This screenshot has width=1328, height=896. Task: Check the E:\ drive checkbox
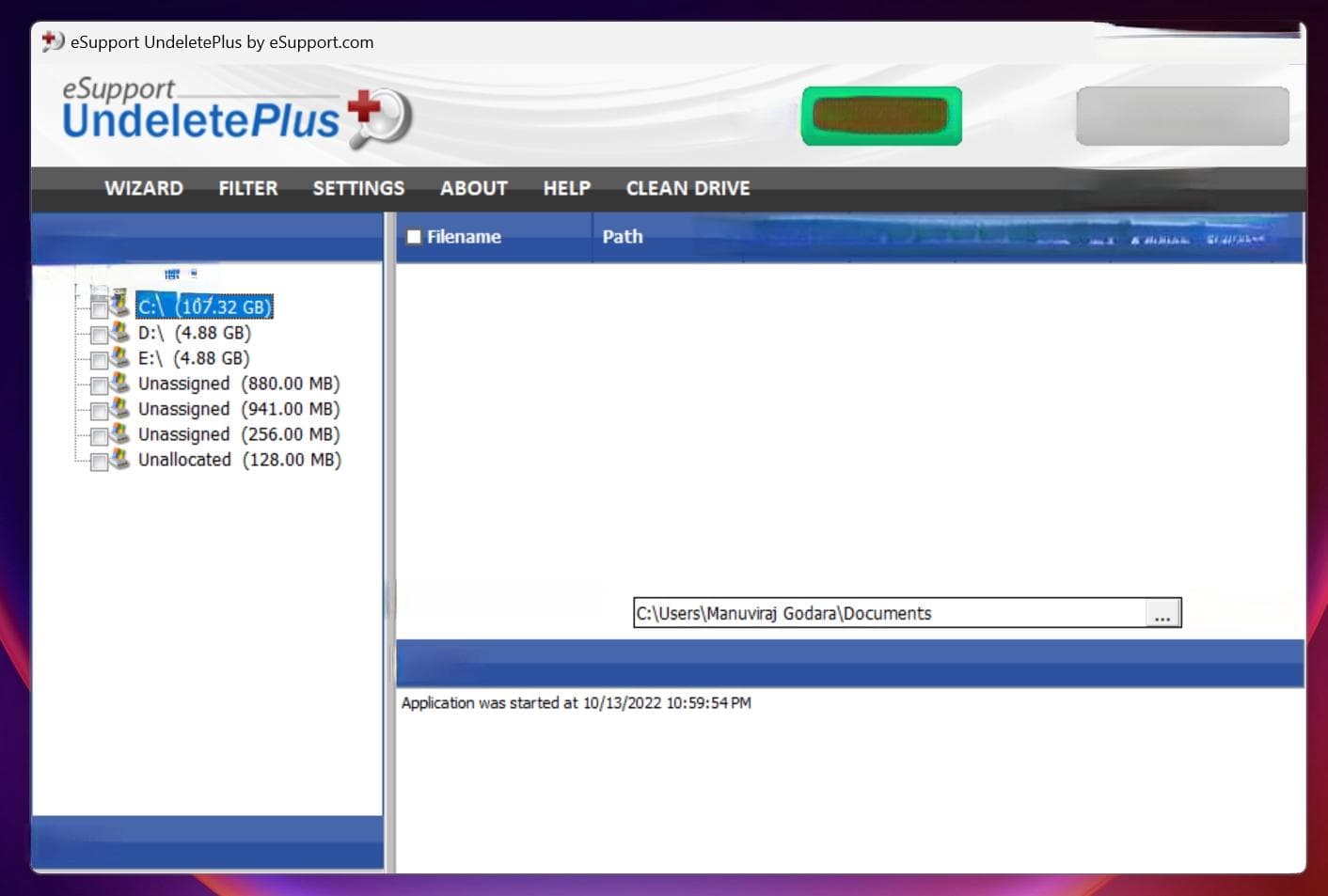click(99, 360)
